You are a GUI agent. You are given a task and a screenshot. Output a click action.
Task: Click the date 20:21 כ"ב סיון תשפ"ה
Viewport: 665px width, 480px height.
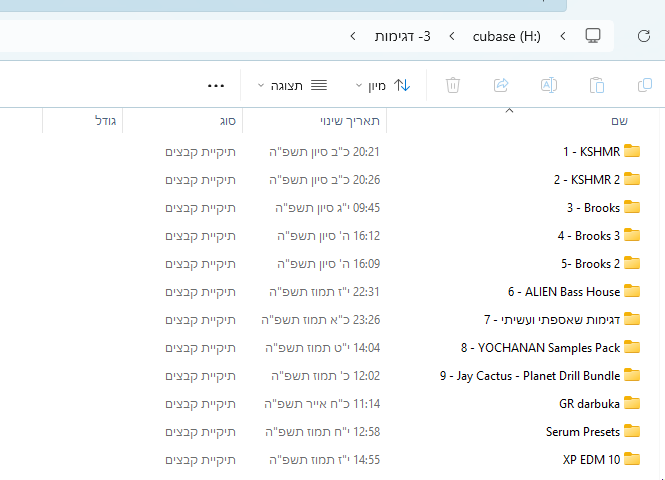coord(324,151)
